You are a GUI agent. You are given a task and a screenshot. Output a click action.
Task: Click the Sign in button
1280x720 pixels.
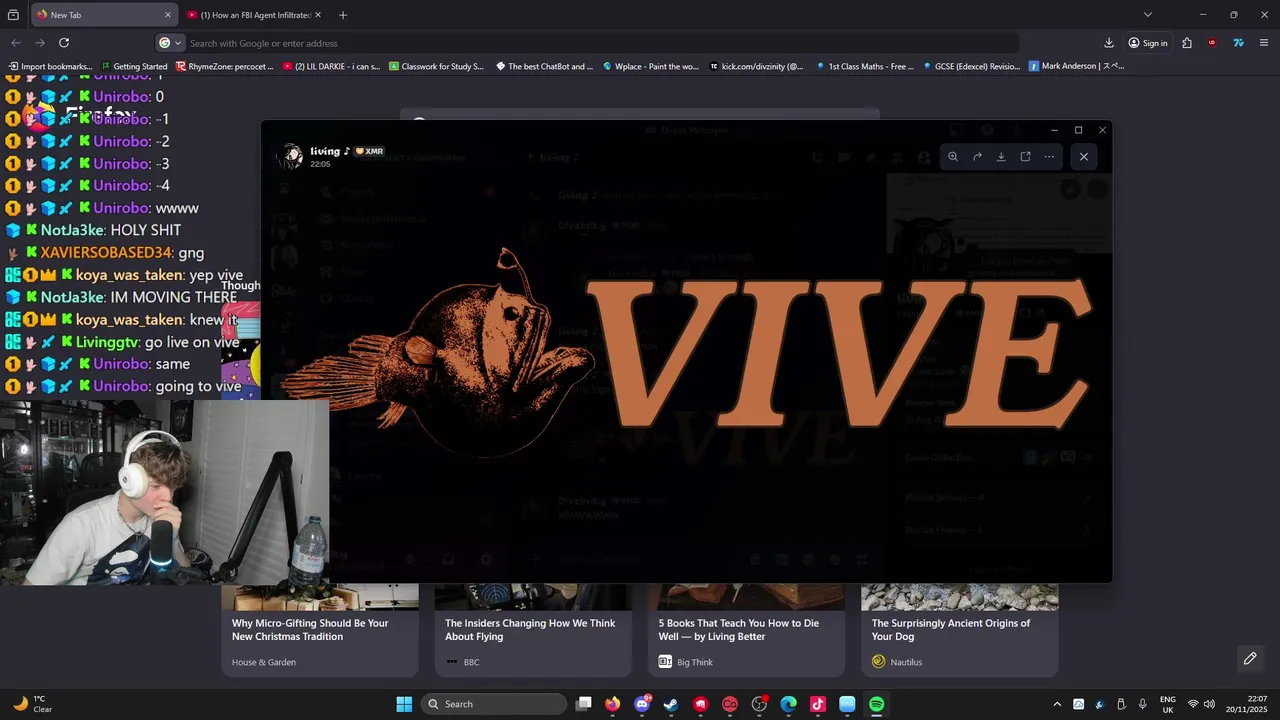click(1148, 43)
